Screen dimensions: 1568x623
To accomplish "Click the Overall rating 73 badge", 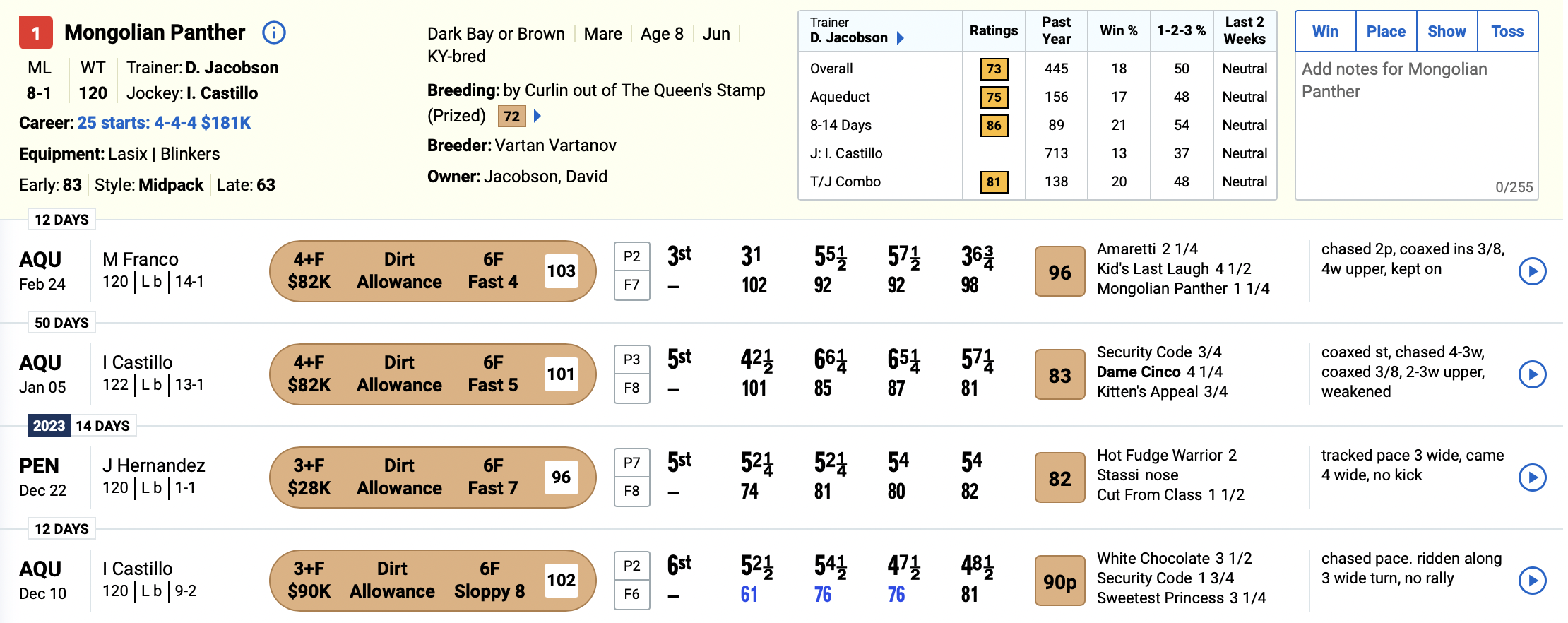I will (x=994, y=69).
